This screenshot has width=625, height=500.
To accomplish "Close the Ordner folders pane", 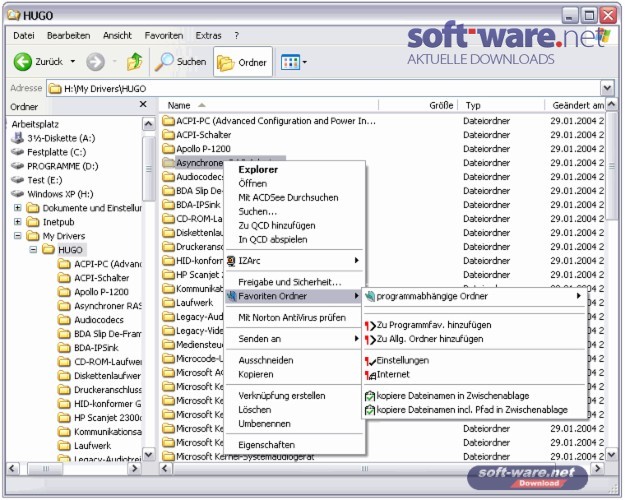I will click(x=143, y=104).
